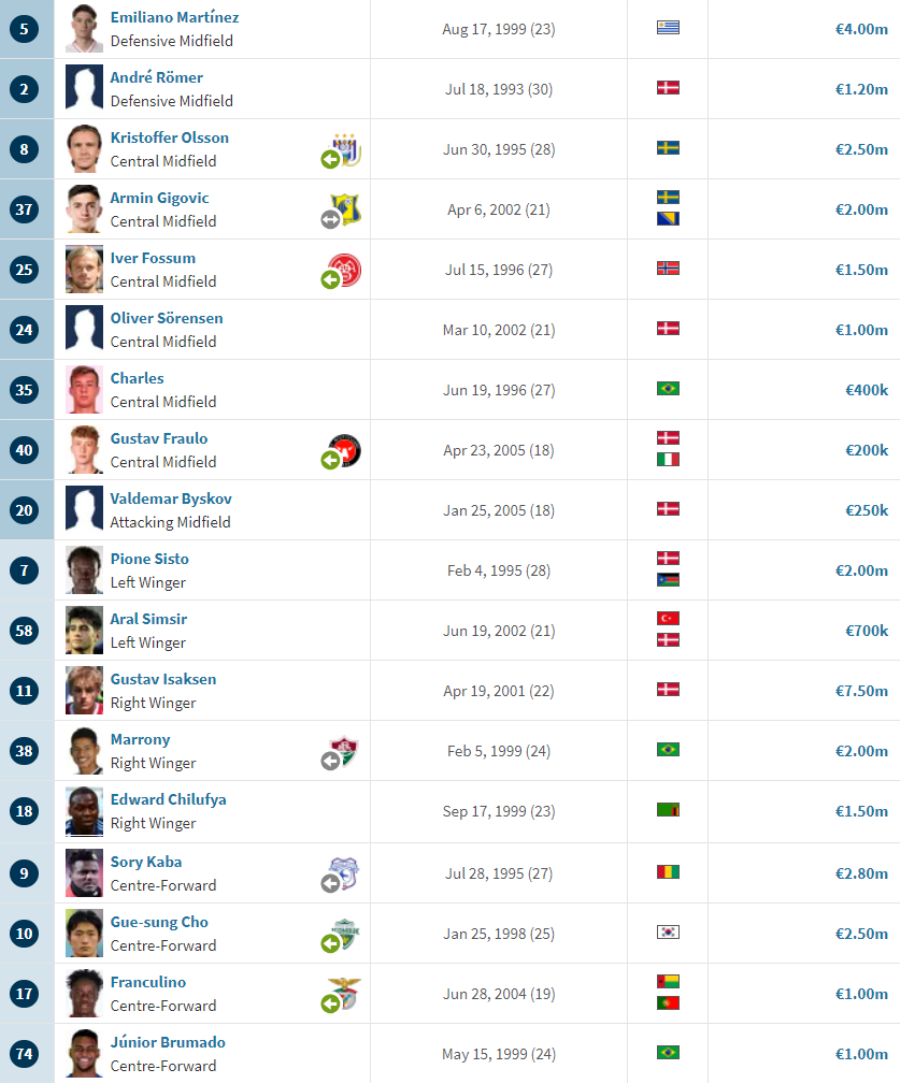
Task: Click club crest icon beside Kristoffer Olsson
Action: [346, 148]
